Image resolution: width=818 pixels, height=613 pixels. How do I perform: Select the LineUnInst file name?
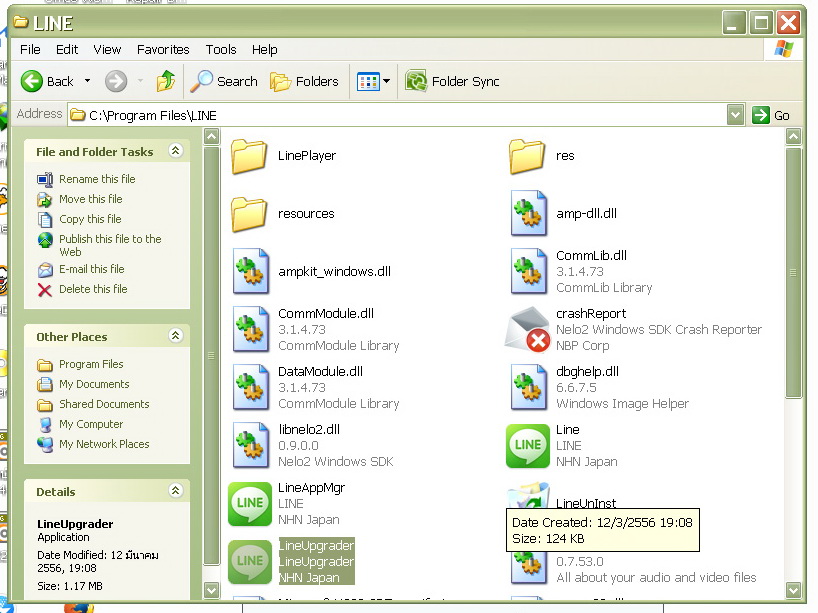click(x=586, y=503)
